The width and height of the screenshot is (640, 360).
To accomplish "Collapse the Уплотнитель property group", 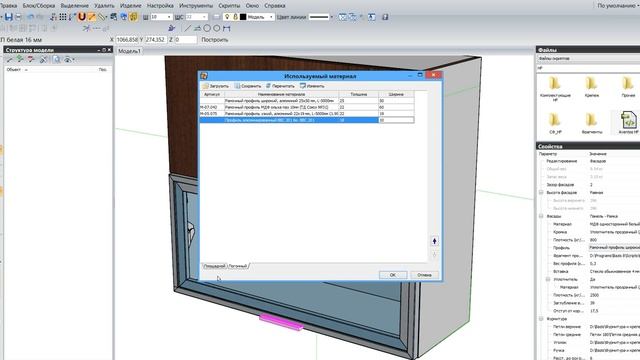I will tap(548, 279).
